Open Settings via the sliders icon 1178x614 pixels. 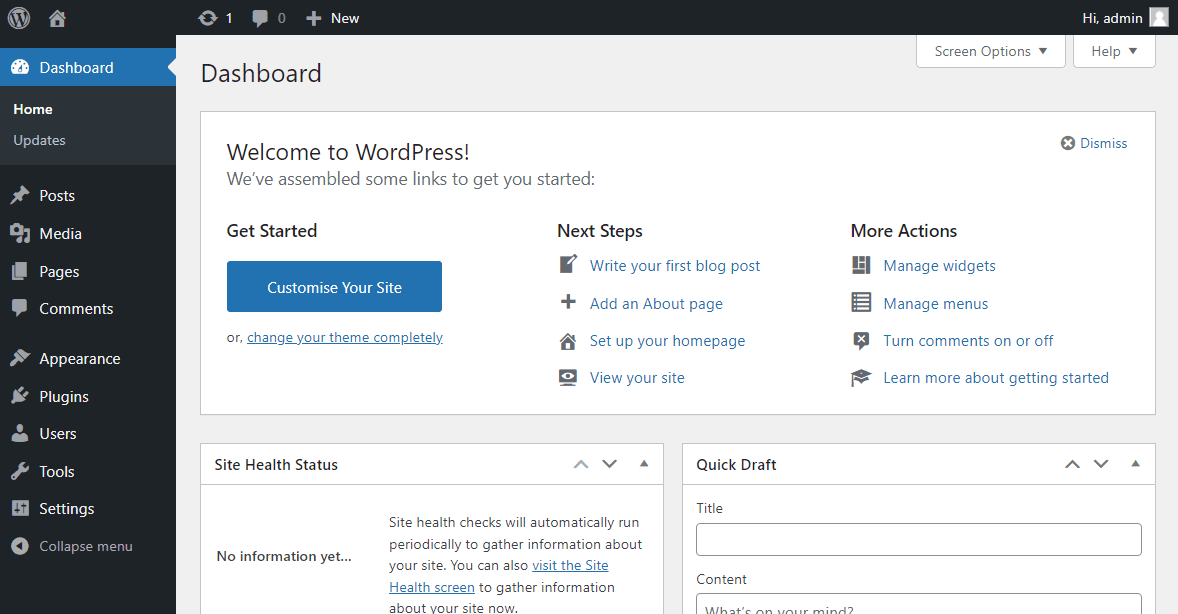[22, 508]
